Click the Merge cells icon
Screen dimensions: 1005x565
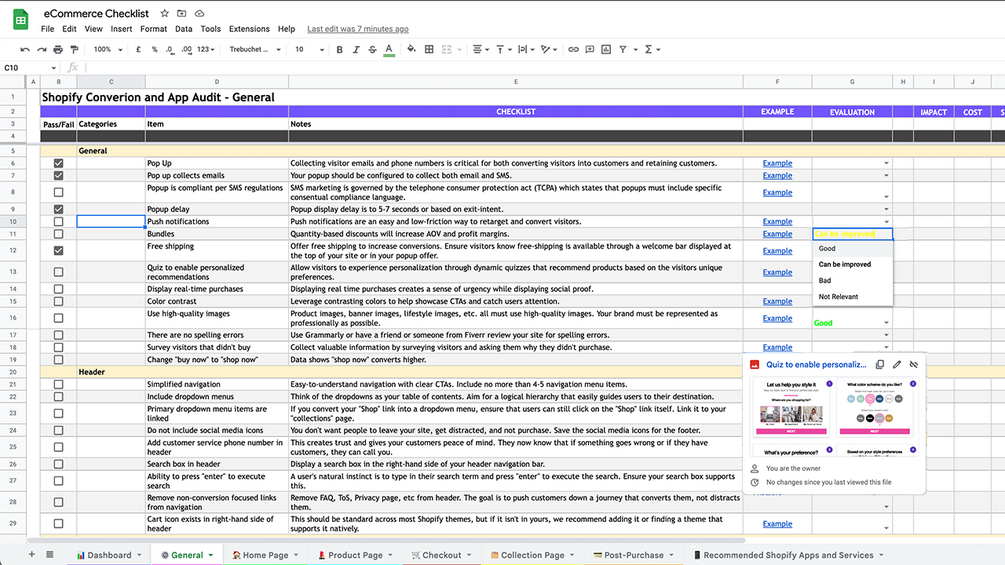[447, 49]
